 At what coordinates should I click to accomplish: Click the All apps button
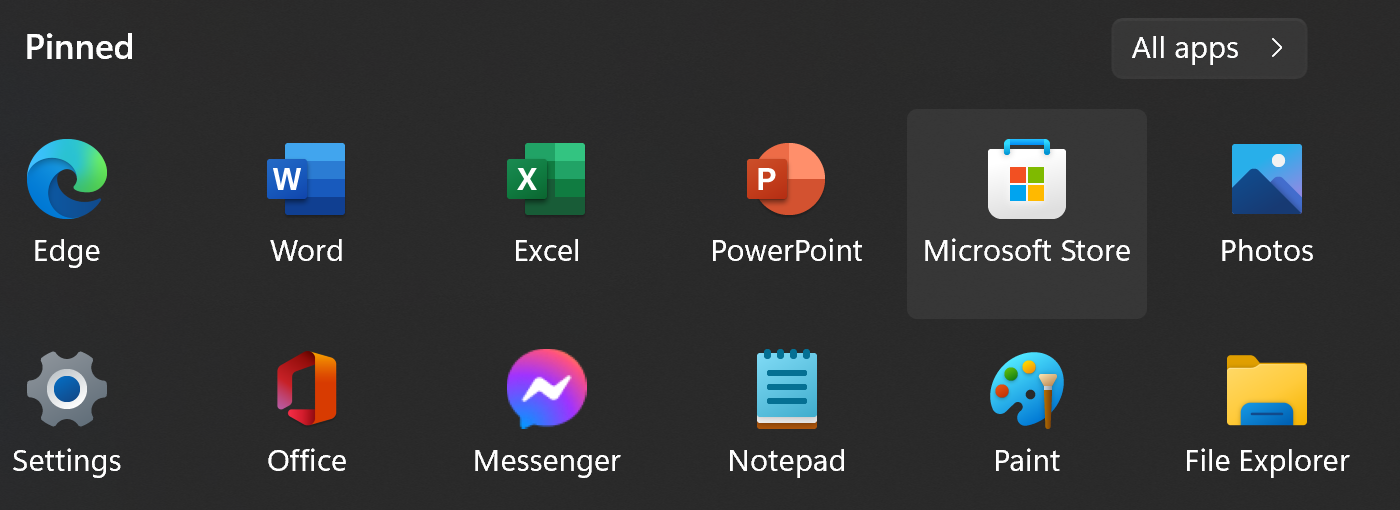(1209, 48)
